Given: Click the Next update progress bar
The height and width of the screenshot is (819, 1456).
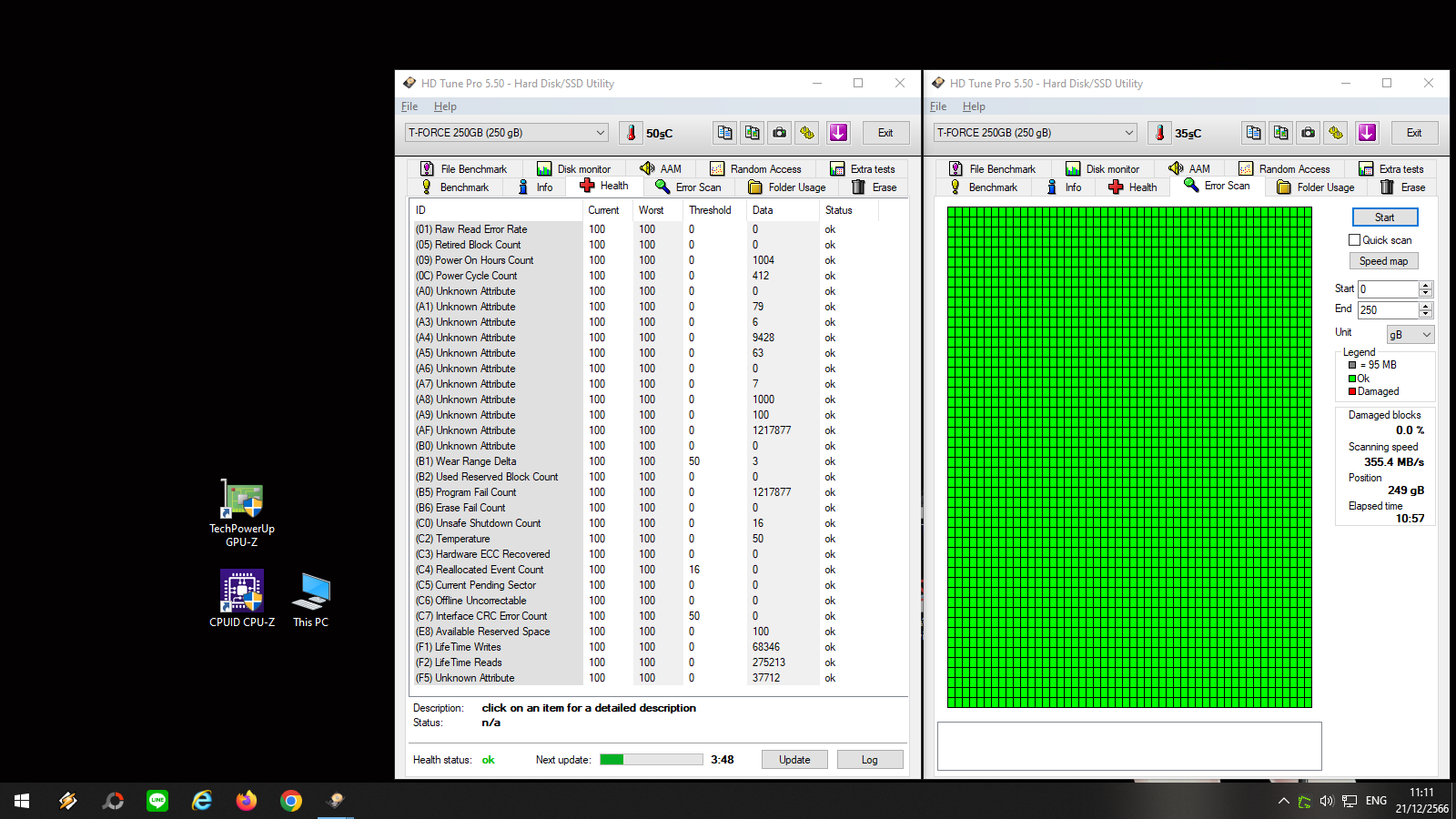Looking at the screenshot, I should coord(651,760).
